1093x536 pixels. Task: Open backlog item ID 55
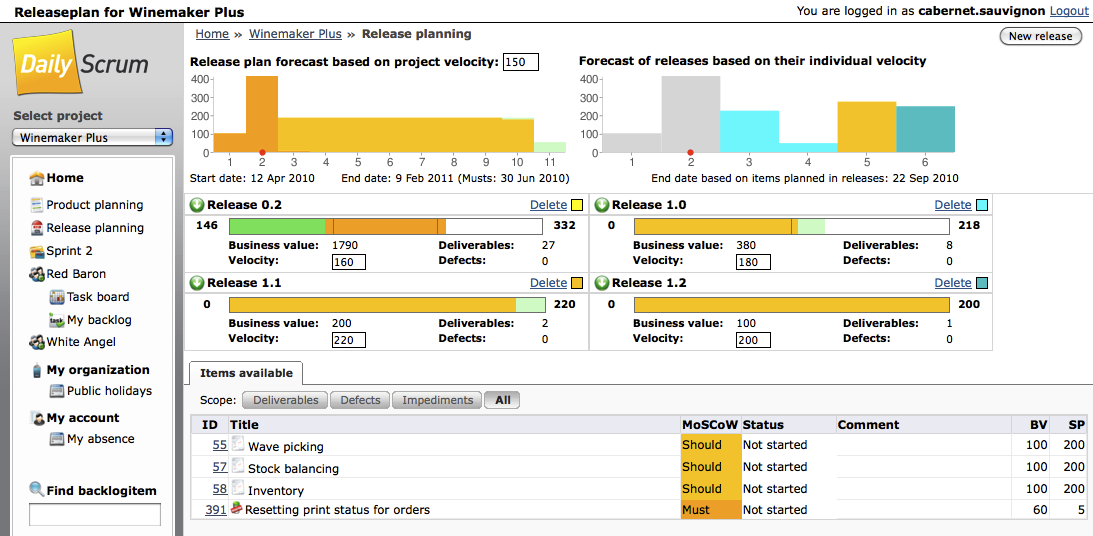(x=220, y=445)
